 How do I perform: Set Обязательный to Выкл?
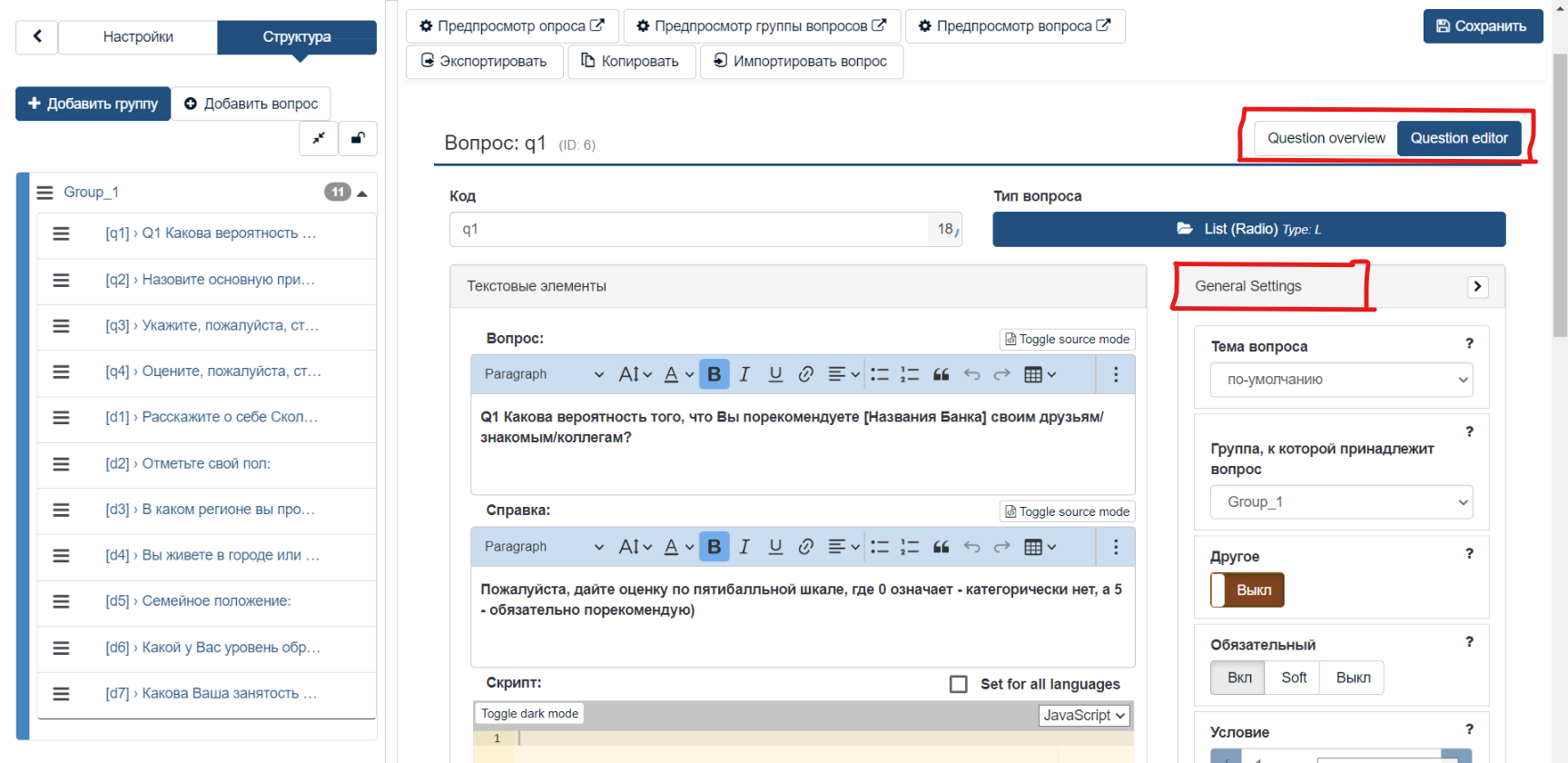point(1353,678)
